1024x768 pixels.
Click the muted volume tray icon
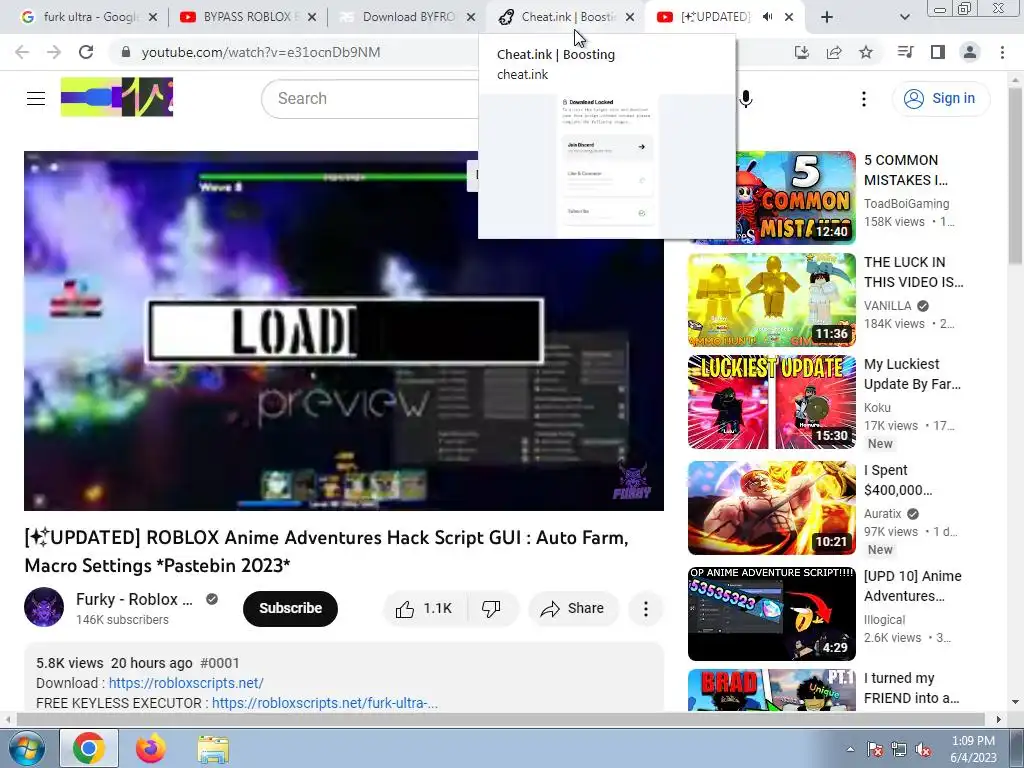coord(923,749)
